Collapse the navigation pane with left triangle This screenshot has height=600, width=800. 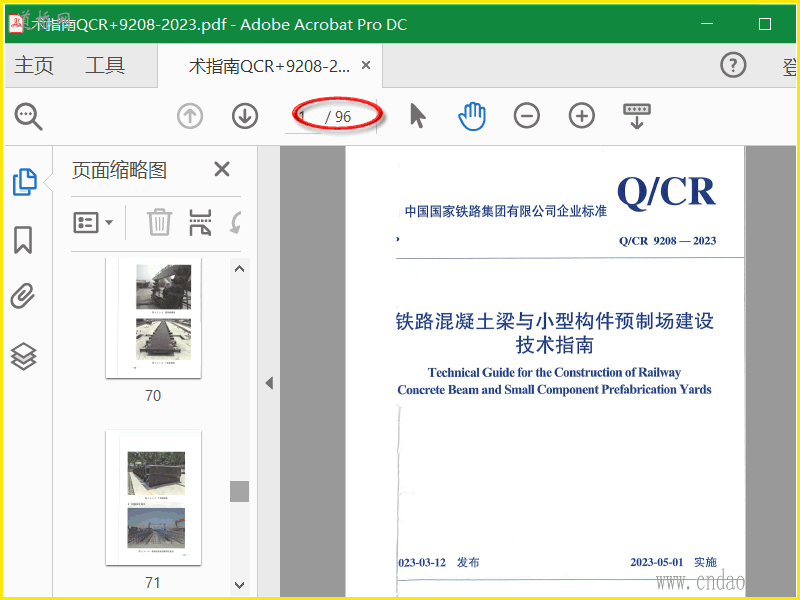pyautogui.click(x=269, y=383)
